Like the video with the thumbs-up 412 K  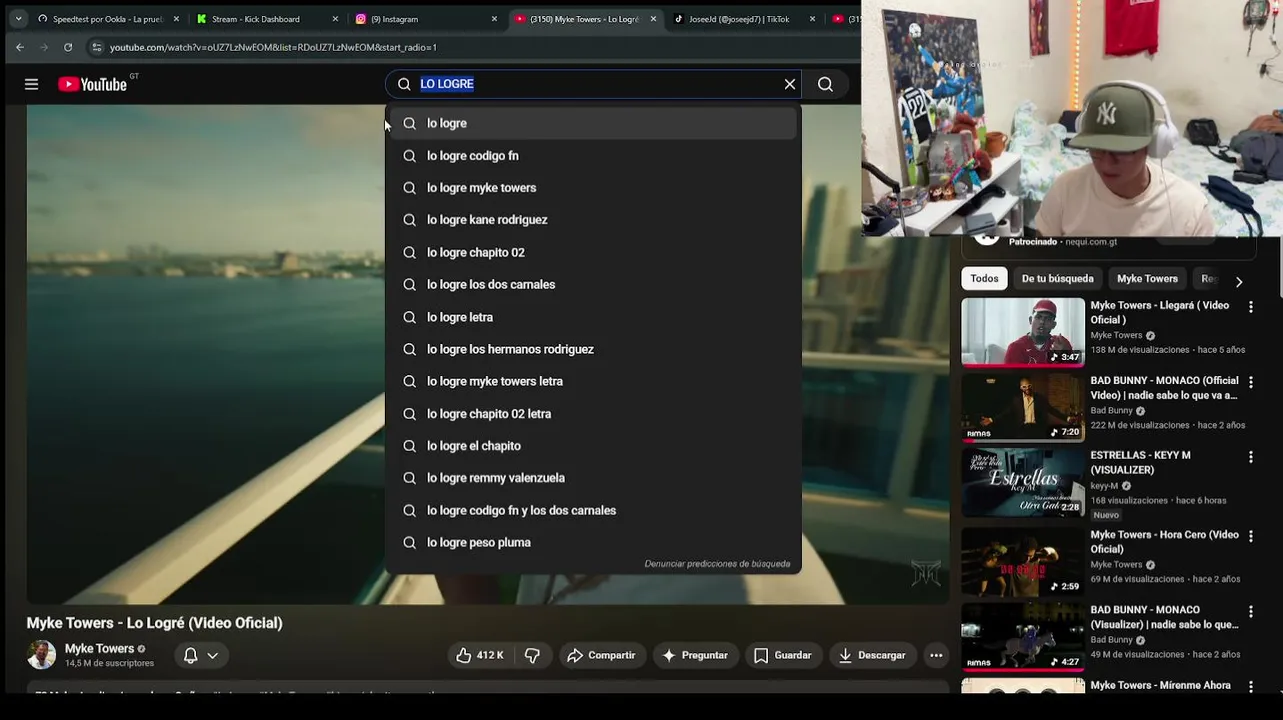480,655
